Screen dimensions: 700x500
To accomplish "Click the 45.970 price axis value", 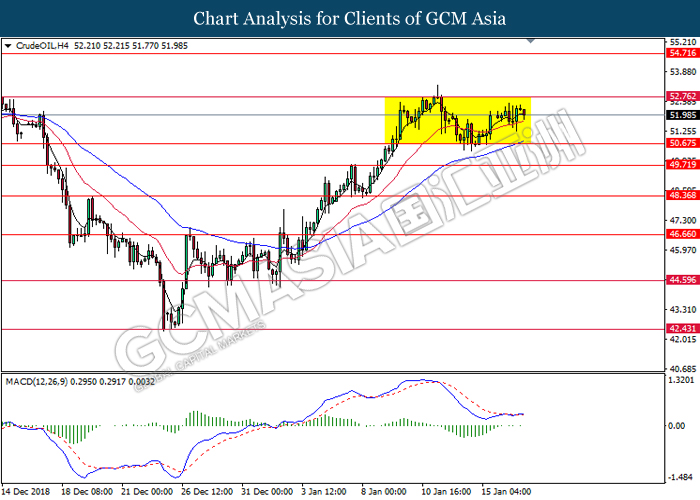I will [683, 250].
